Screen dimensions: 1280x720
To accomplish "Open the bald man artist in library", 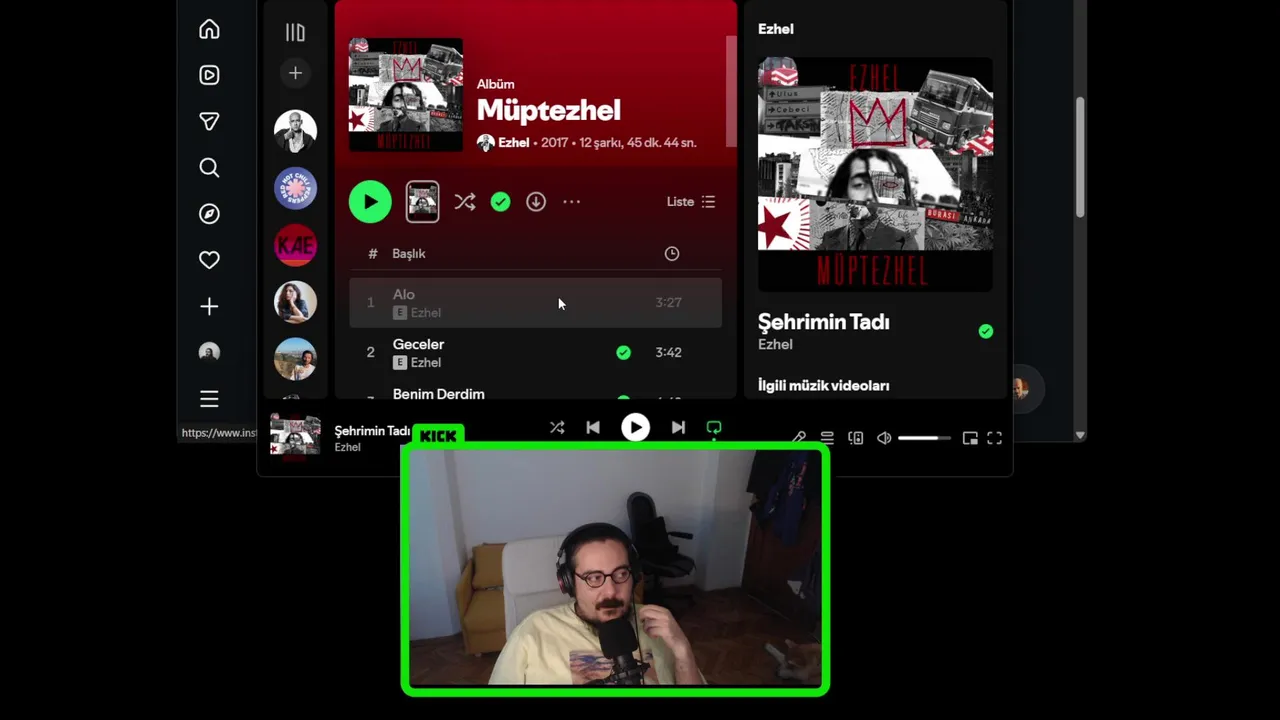I will pyautogui.click(x=295, y=131).
